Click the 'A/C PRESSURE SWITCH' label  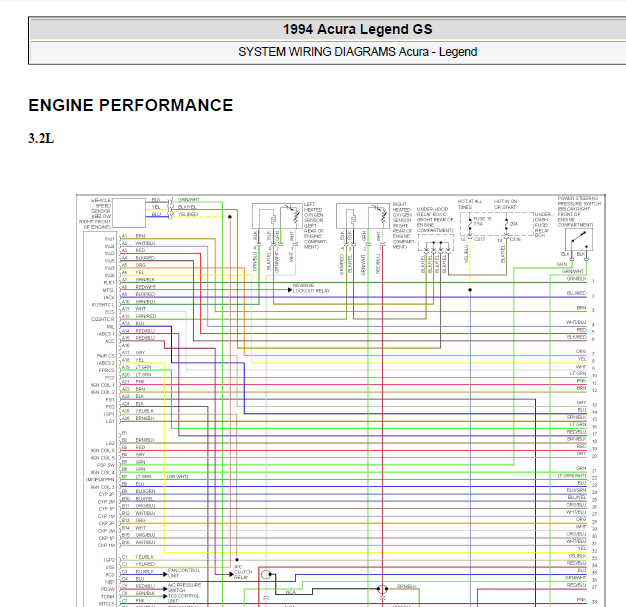click(x=184, y=587)
